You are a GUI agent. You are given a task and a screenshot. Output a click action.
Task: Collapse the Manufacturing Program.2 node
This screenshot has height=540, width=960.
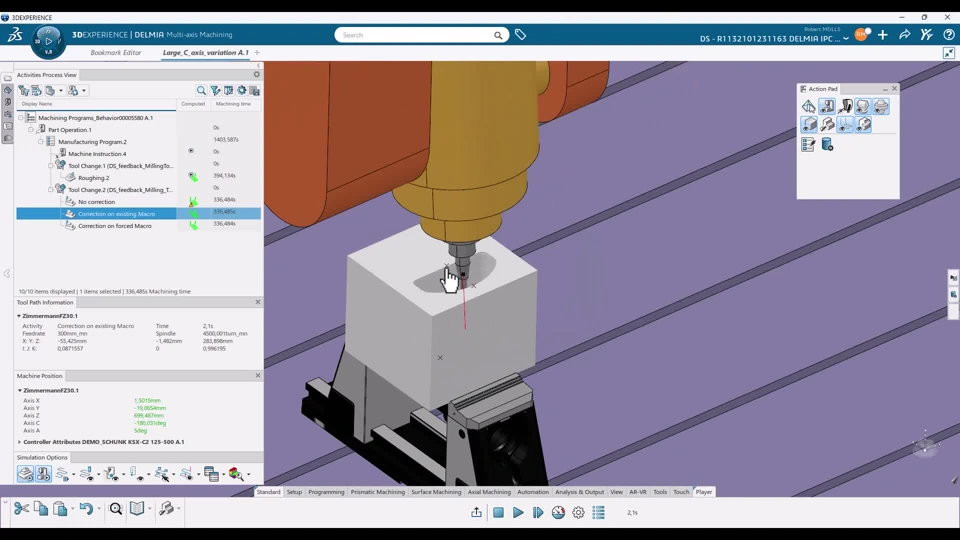pyautogui.click(x=41, y=141)
